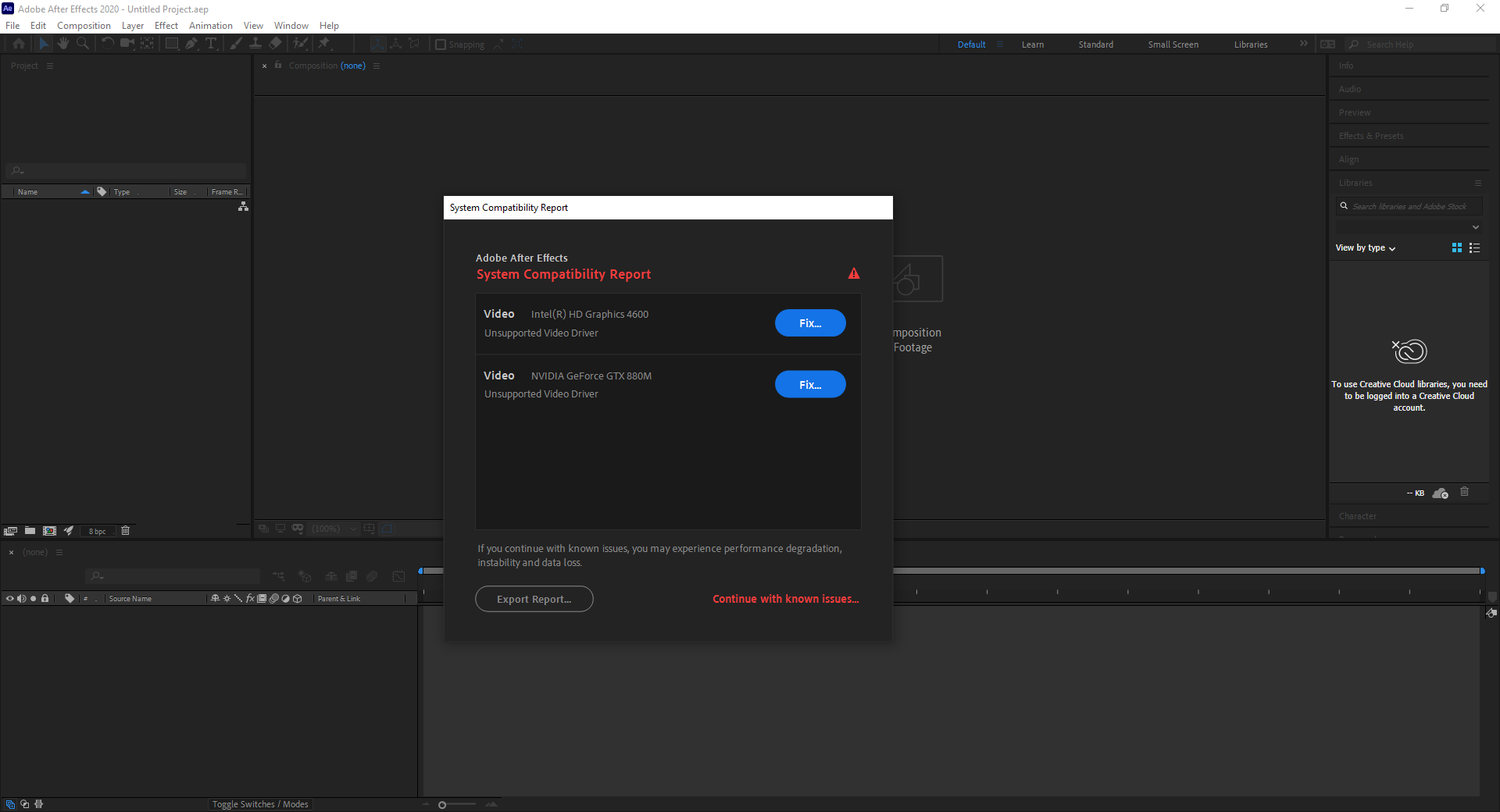
Task: Enable Snapping in the toolbar
Action: [x=441, y=45]
